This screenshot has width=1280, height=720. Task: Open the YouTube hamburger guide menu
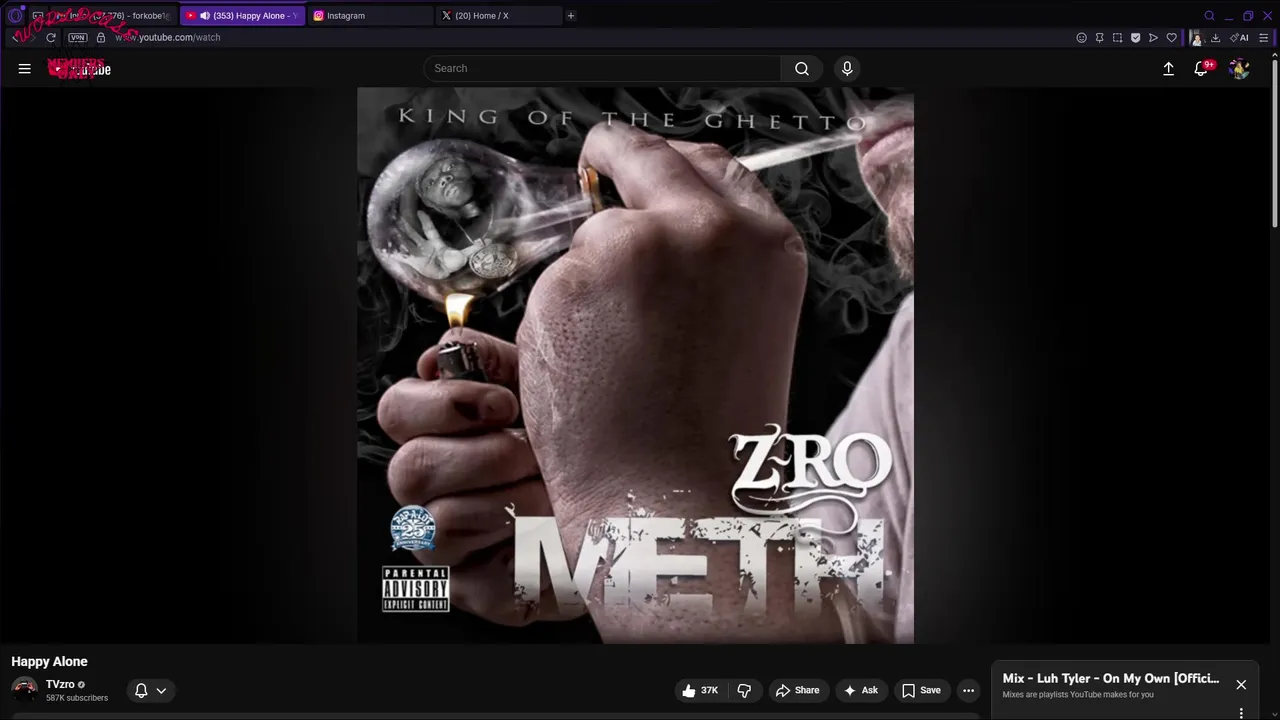[x=25, y=69]
